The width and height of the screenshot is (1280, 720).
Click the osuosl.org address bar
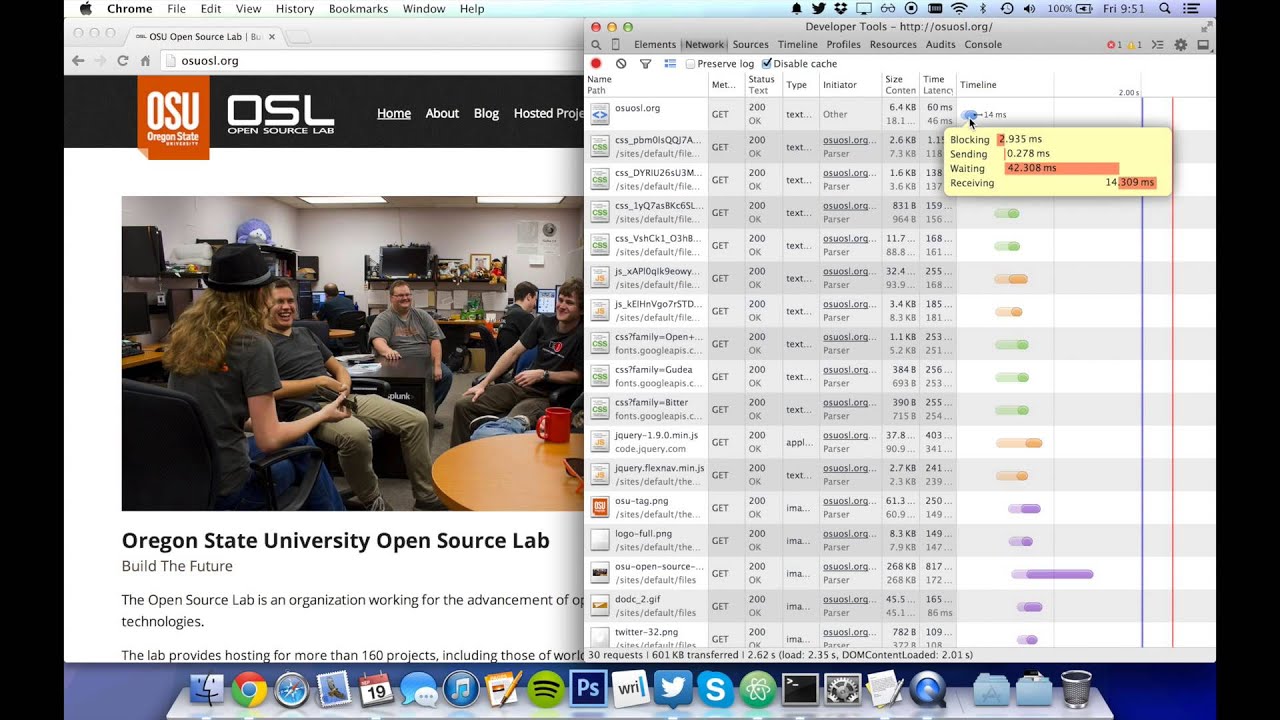[x=370, y=61]
